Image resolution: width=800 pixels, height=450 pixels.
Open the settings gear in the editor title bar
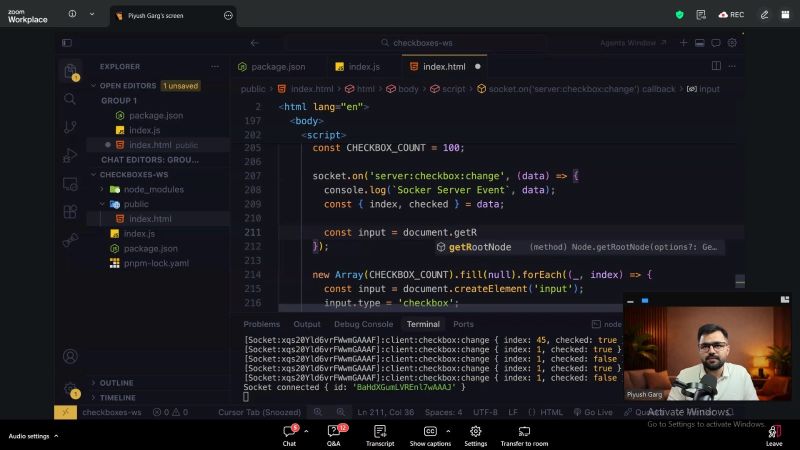click(x=732, y=43)
